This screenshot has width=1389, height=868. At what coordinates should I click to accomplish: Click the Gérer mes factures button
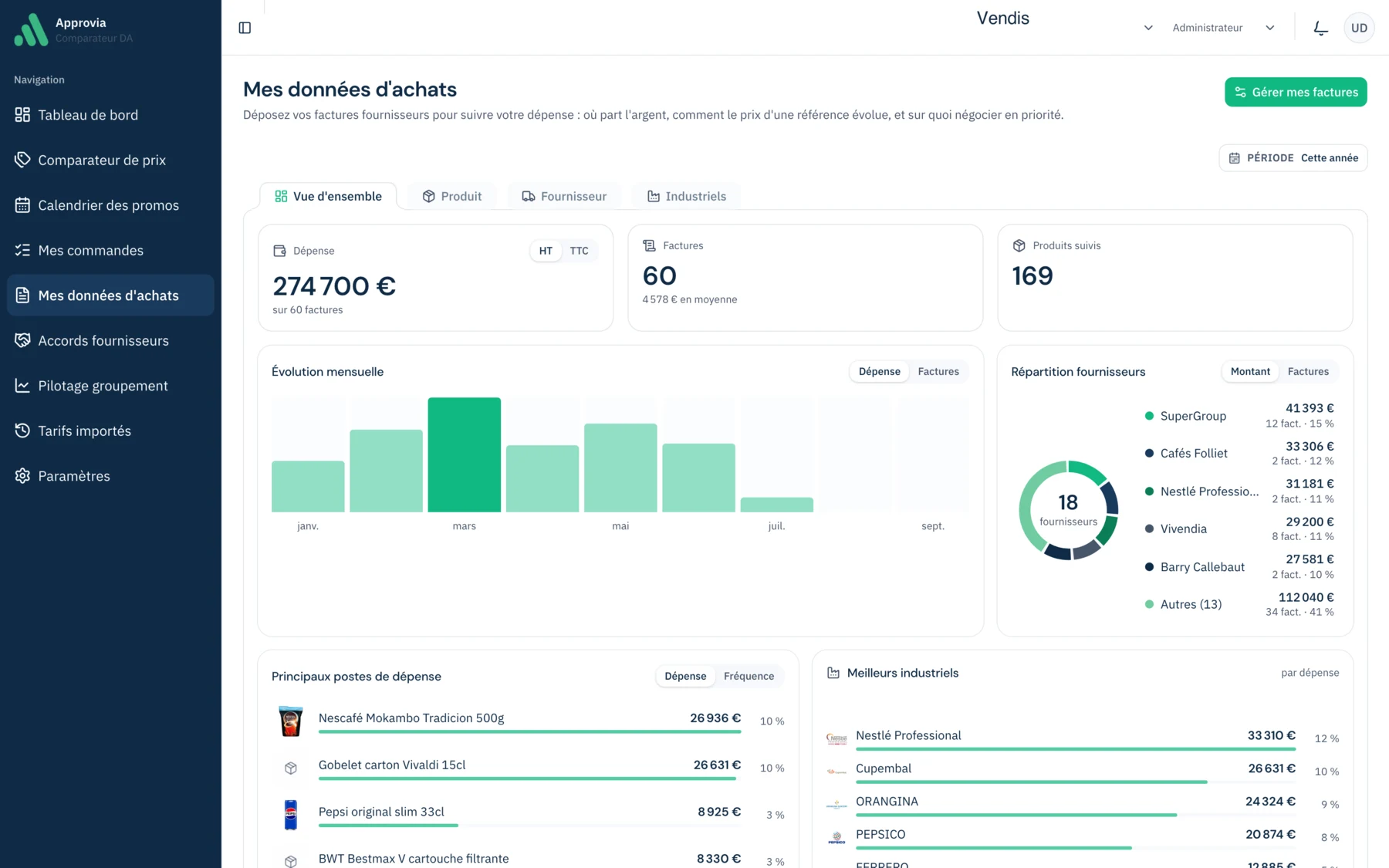tap(1296, 92)
